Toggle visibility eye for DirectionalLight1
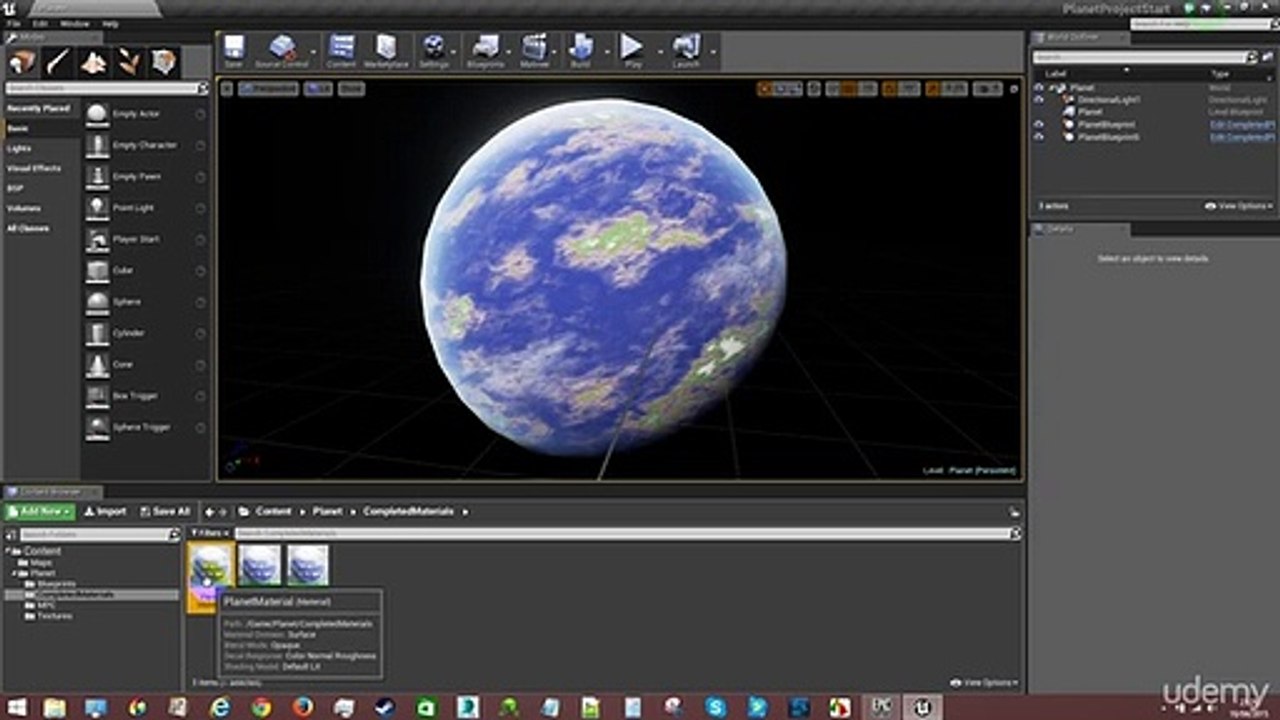 tap(1039, 100)
